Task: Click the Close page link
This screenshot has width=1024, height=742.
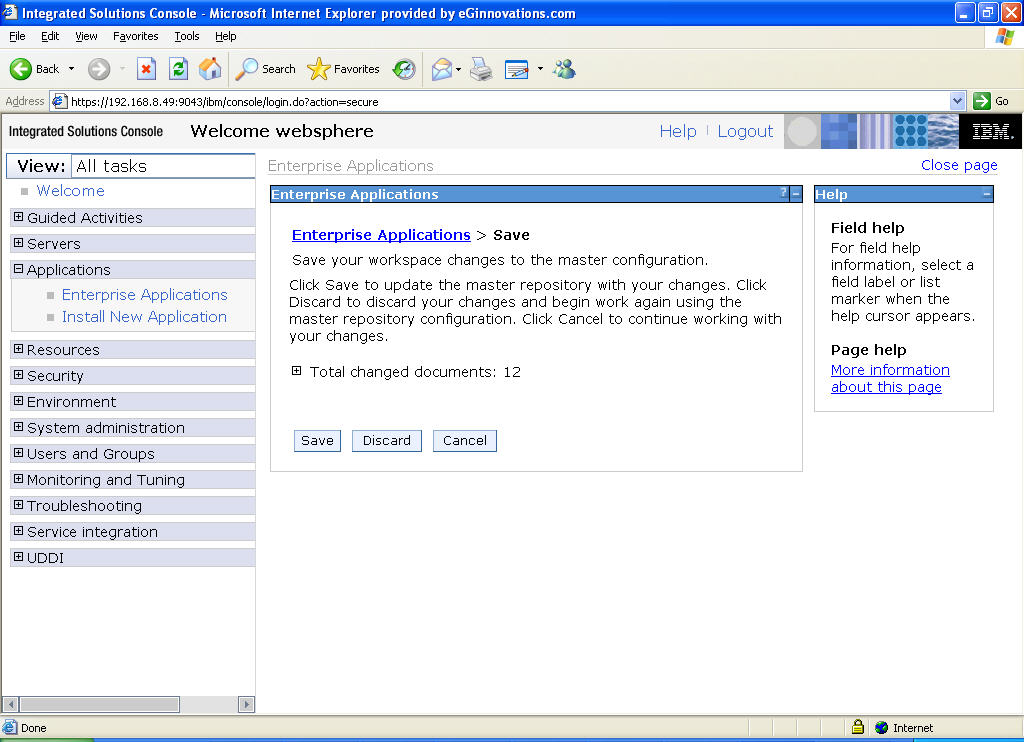Action: [959, 165]
